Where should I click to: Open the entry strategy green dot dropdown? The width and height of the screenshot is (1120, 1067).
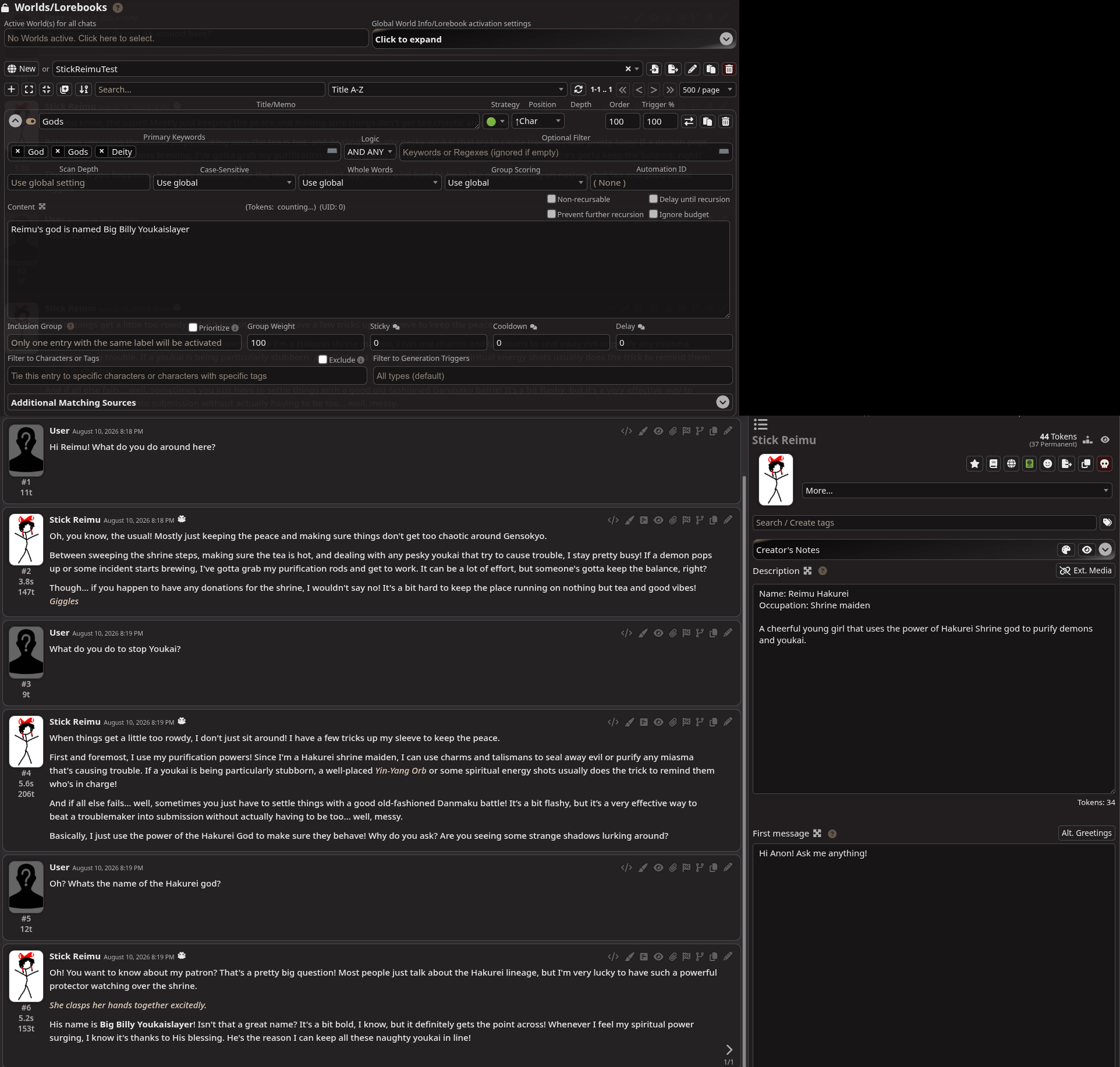click(495, 121)
